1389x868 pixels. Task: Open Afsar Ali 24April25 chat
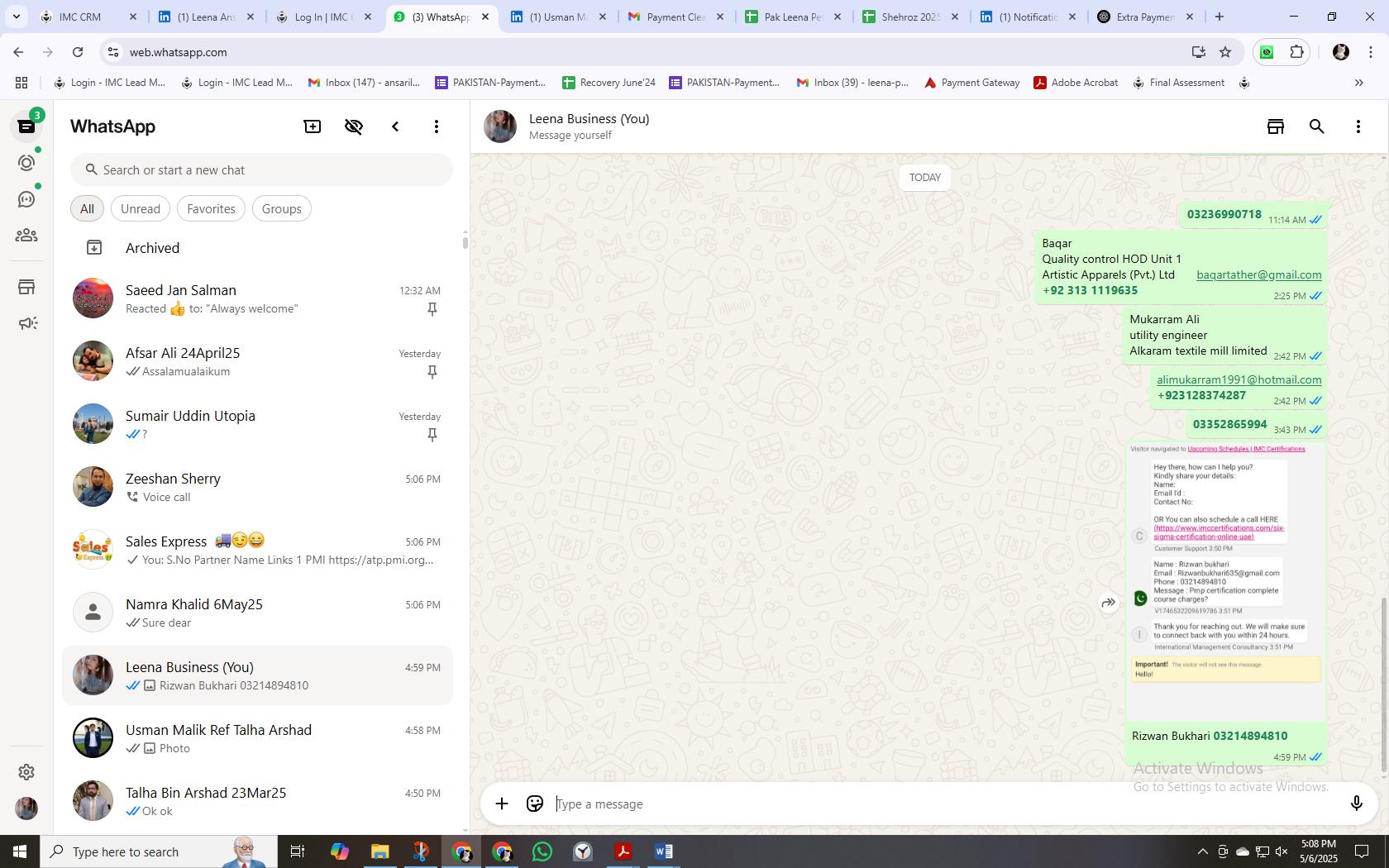tap(258, 361)
